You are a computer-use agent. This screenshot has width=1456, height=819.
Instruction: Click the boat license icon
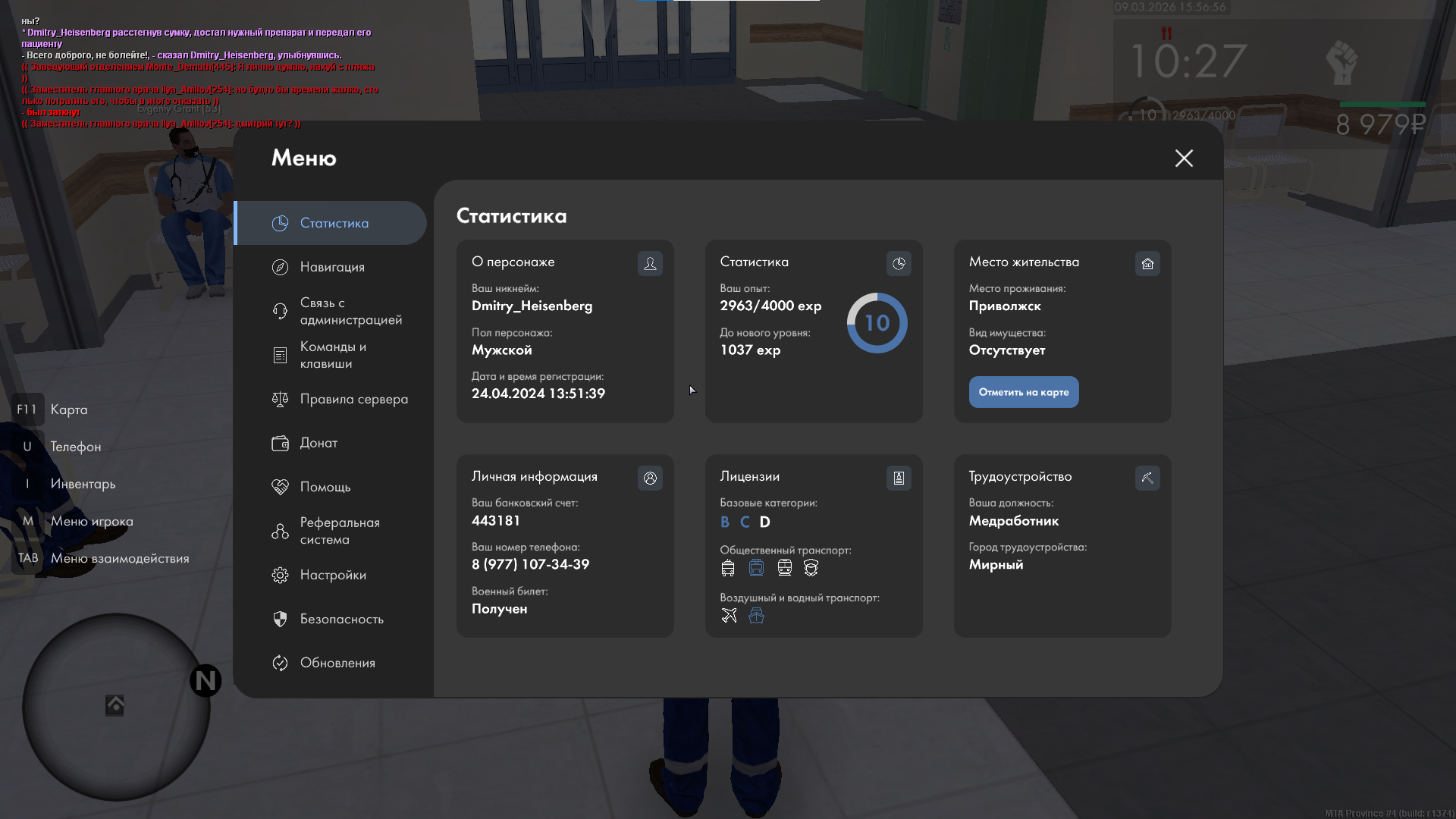pyautogui.click(x=756, y=616)
